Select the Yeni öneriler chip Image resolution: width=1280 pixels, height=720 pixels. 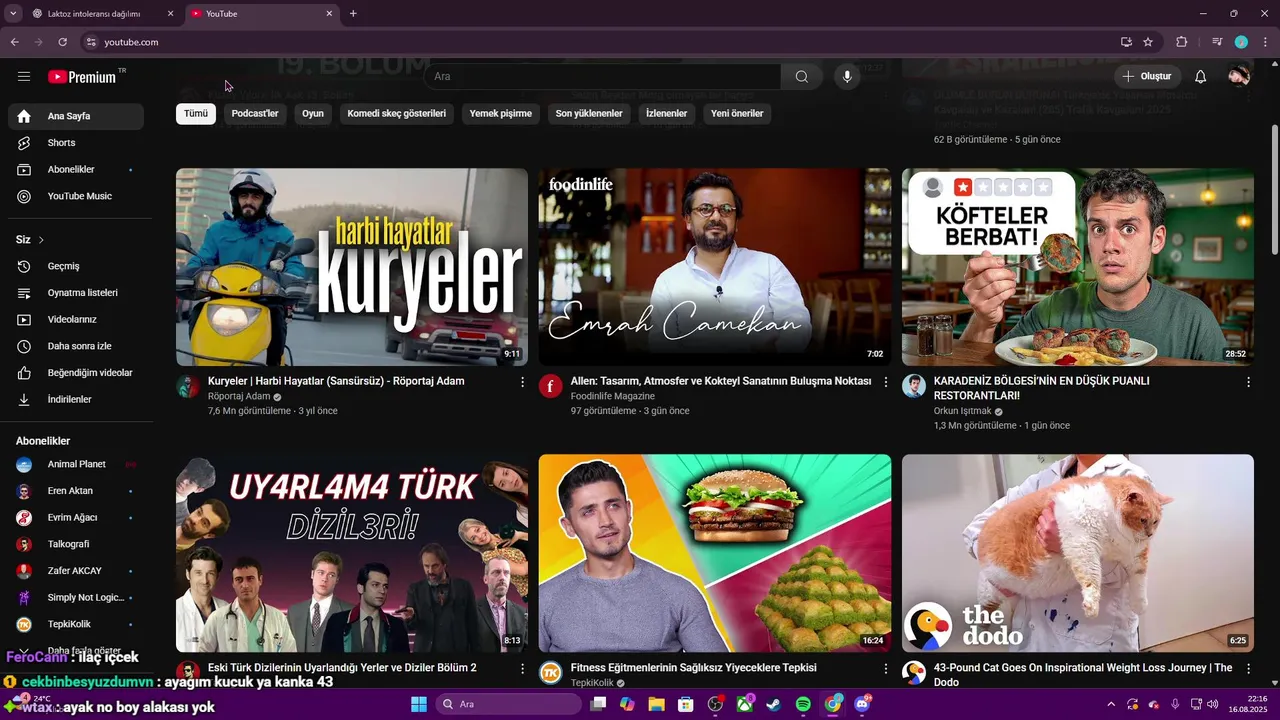(x=737, y=114)
